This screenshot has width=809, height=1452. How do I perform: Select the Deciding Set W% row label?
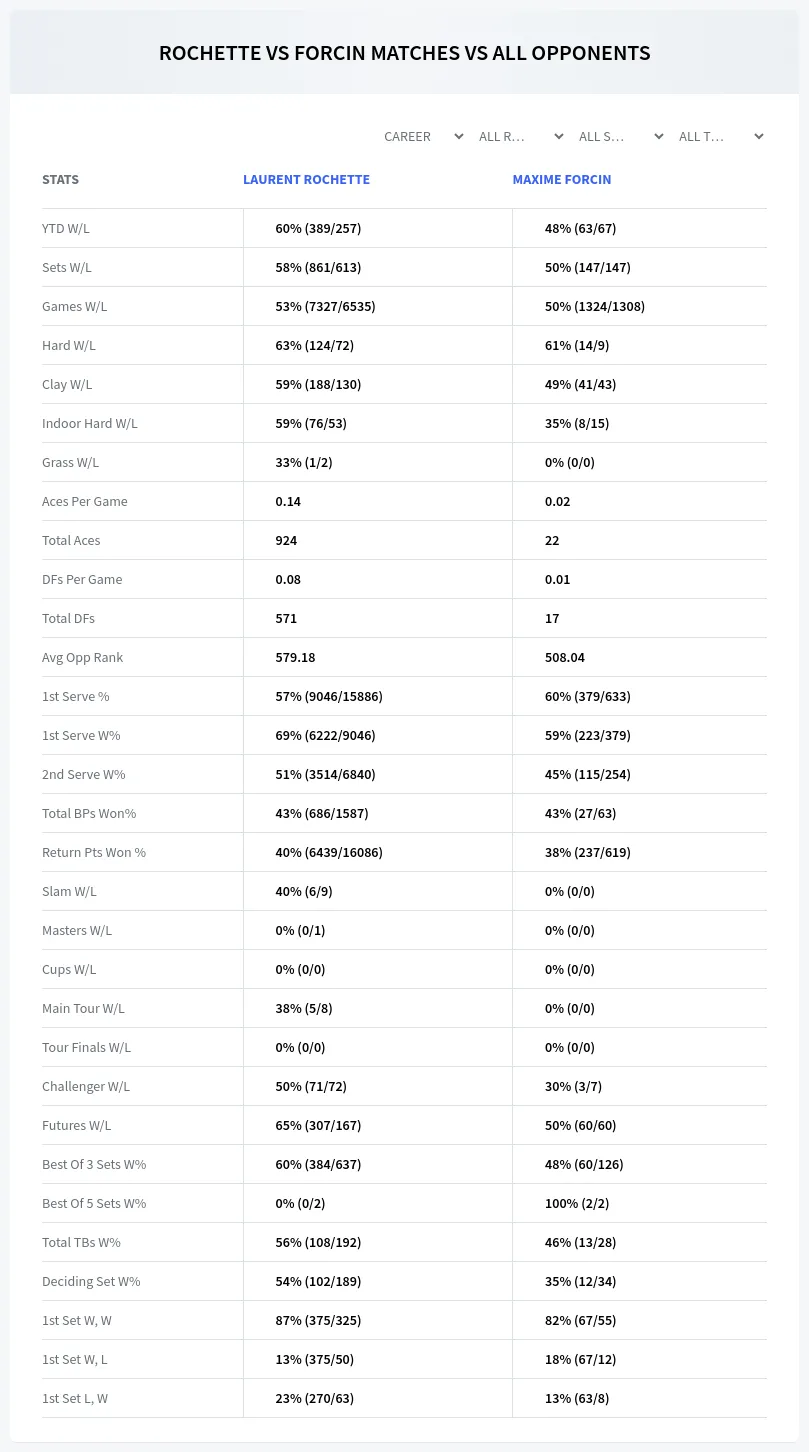coord(91,1281)
